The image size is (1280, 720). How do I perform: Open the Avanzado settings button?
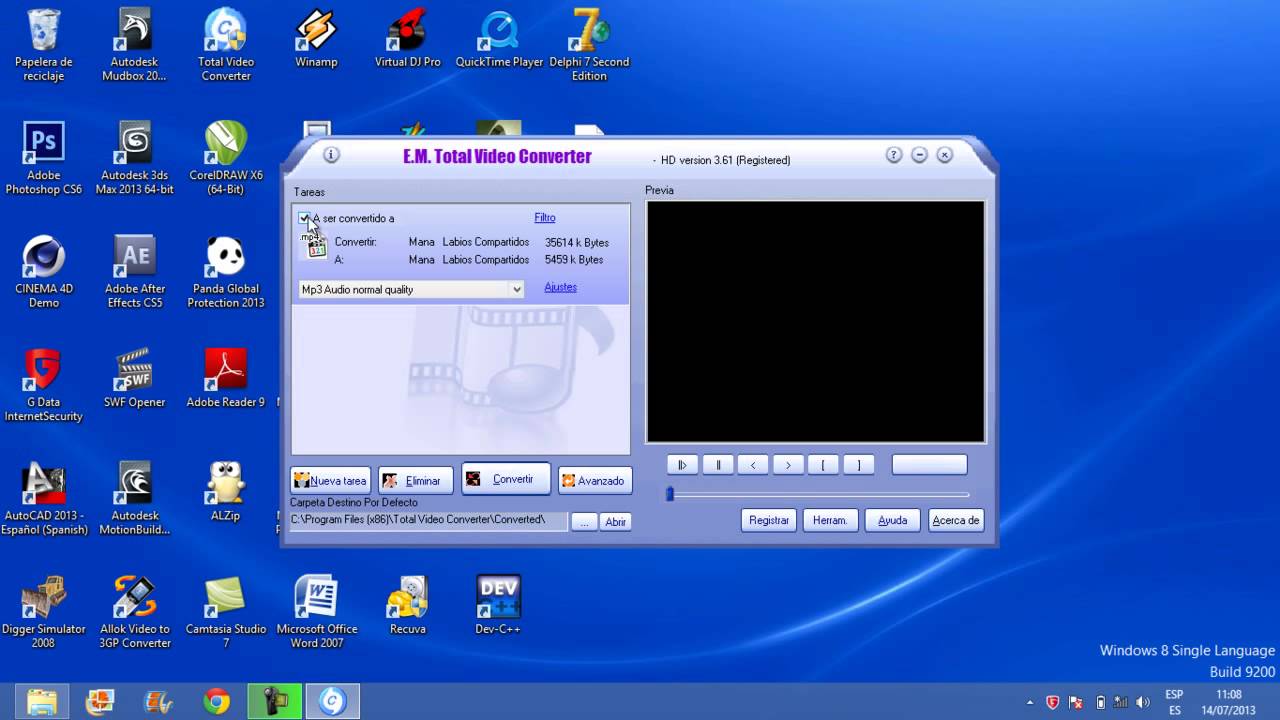pos(594,480)
